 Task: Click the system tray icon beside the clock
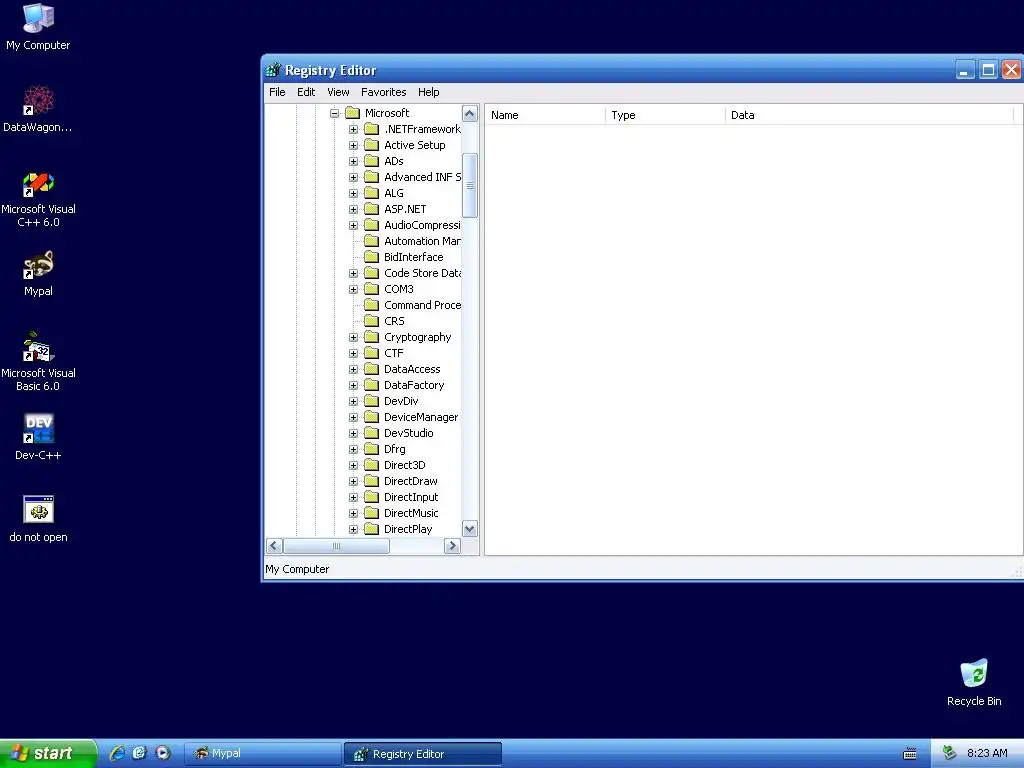pos(949,753)
